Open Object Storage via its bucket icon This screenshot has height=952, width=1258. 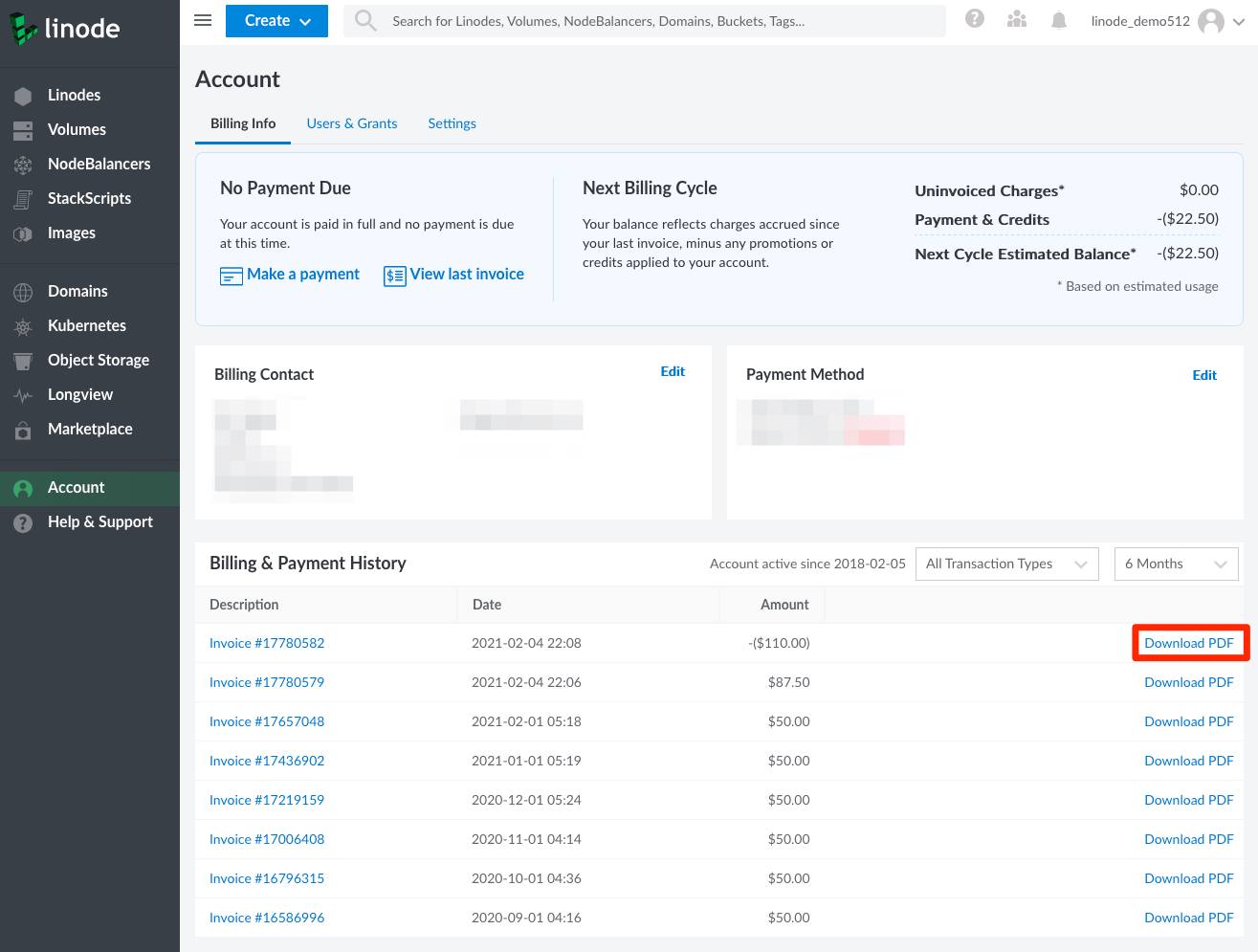(x=22, y=360)
